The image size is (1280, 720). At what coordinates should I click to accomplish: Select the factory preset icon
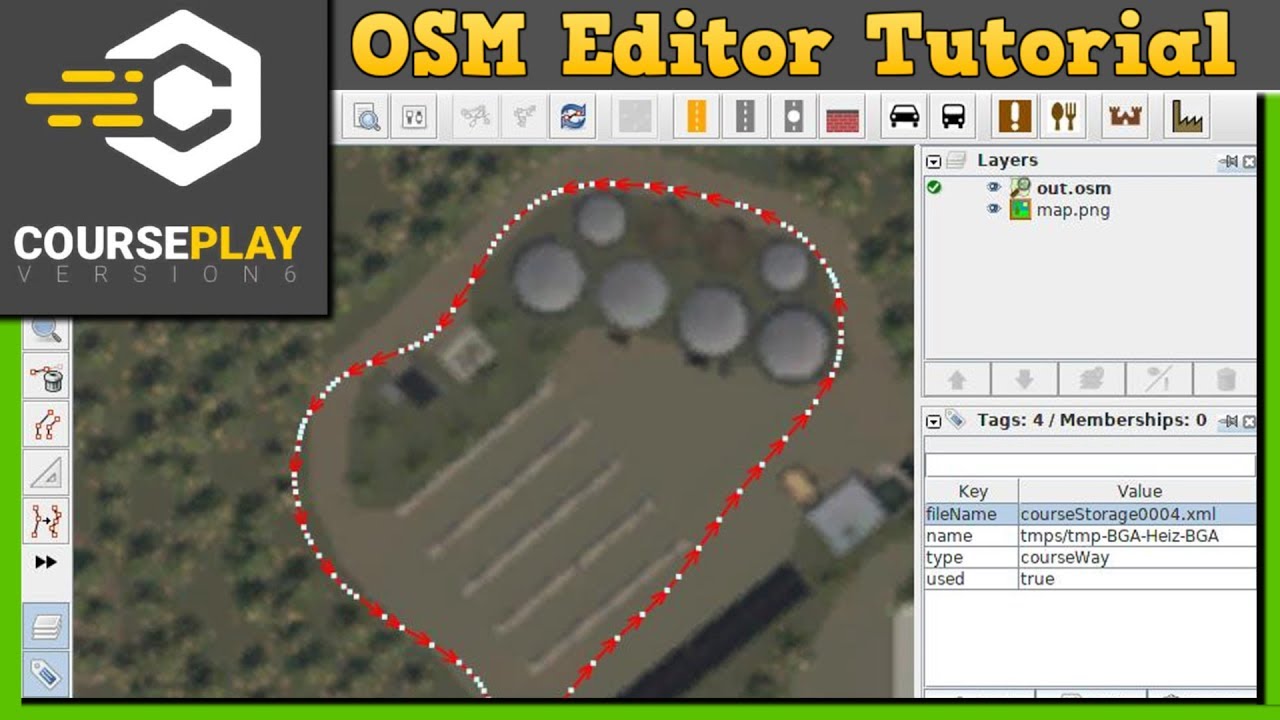click(1186, 117)
